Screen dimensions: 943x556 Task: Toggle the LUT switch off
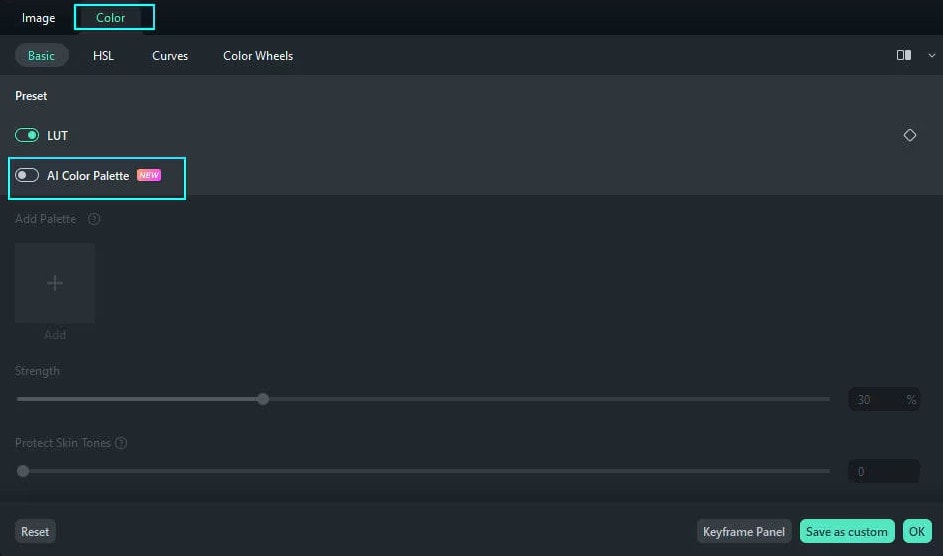[x=27, y=135]
